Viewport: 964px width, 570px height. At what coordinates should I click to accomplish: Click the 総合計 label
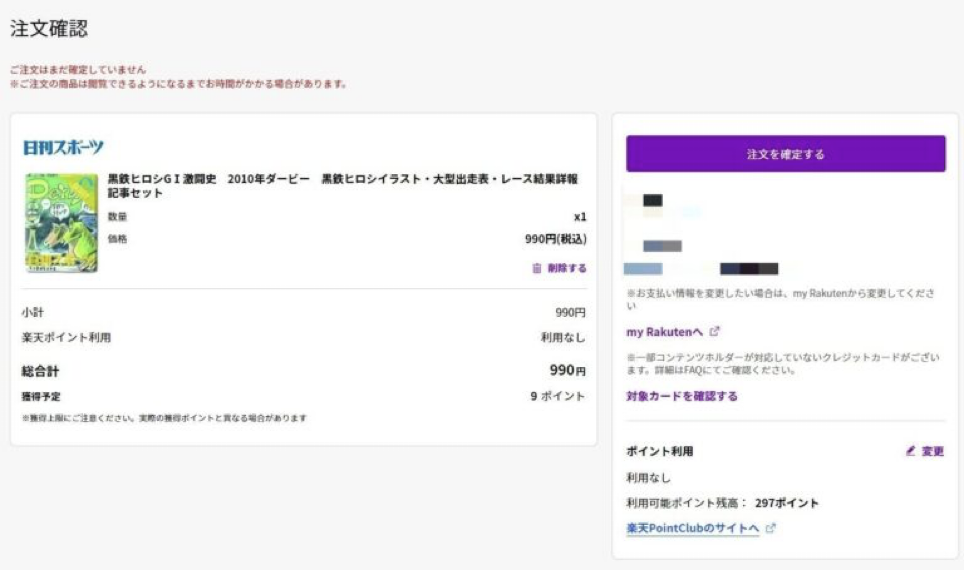40,371
